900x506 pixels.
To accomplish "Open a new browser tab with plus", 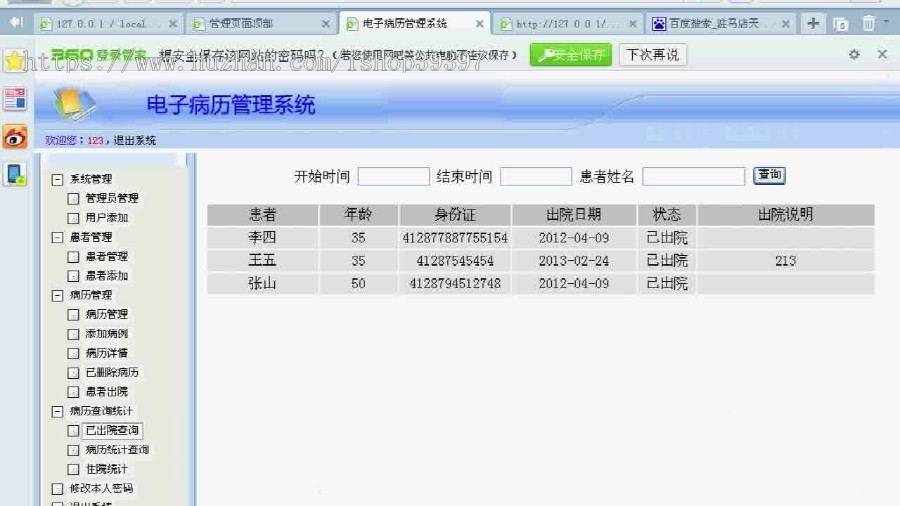I will click(x=813, y=24).
